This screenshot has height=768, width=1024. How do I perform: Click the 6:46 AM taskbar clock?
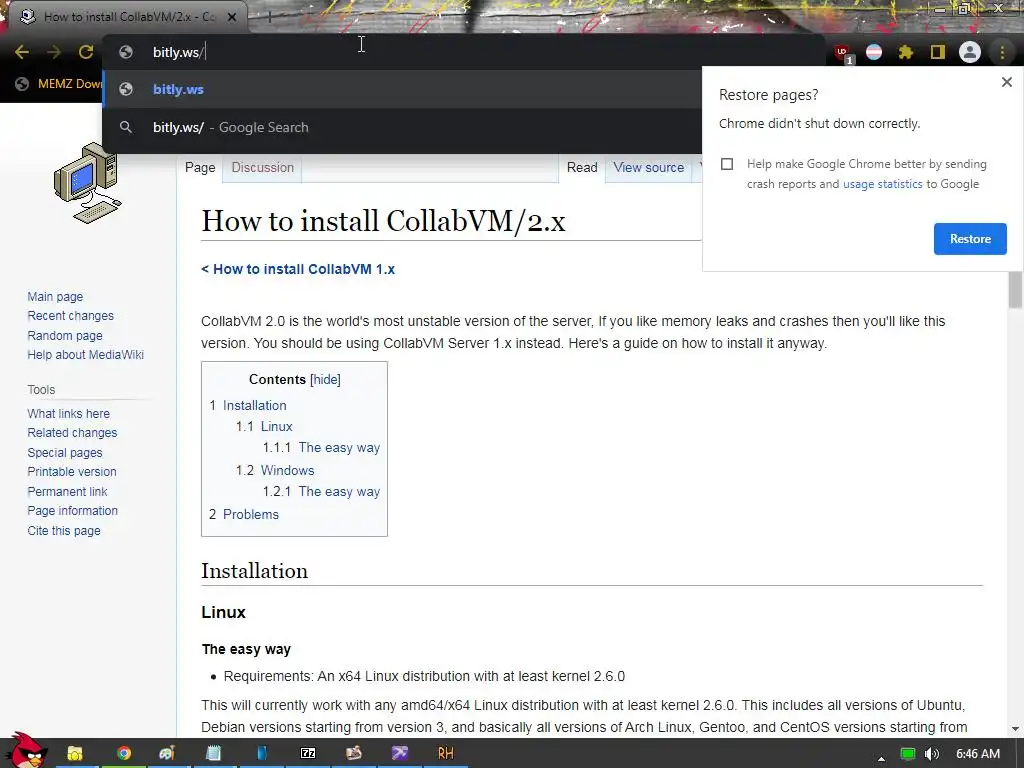[x=978, y=754]
